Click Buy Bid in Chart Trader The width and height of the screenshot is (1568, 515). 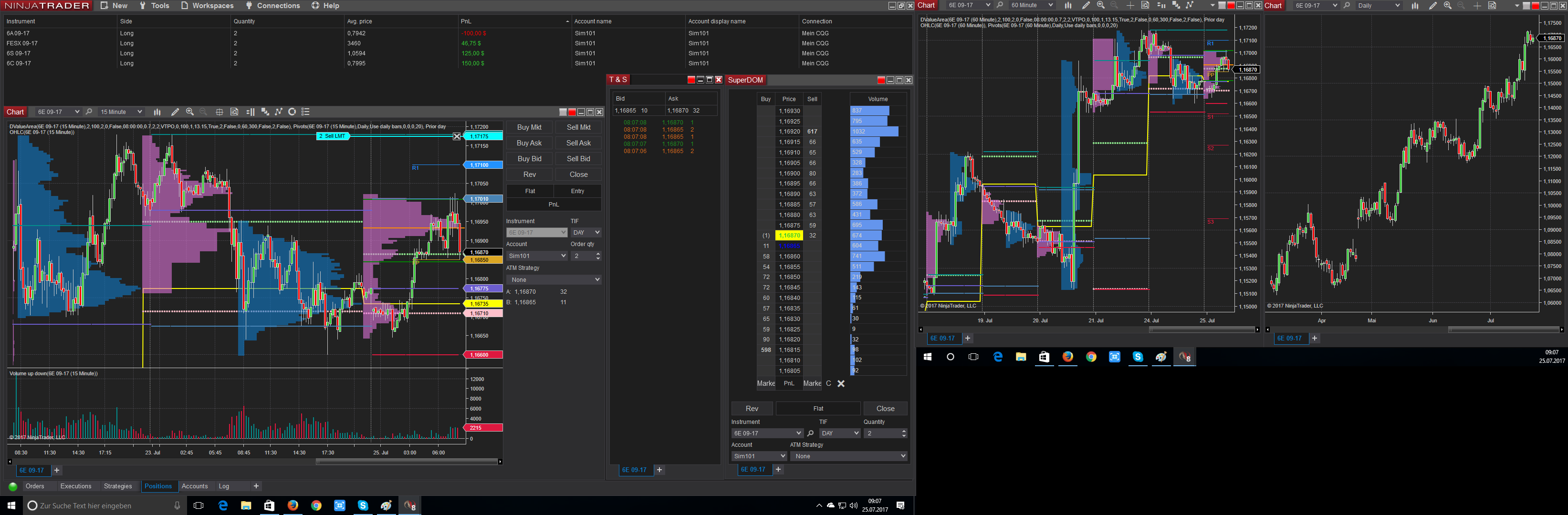point(529,159)
